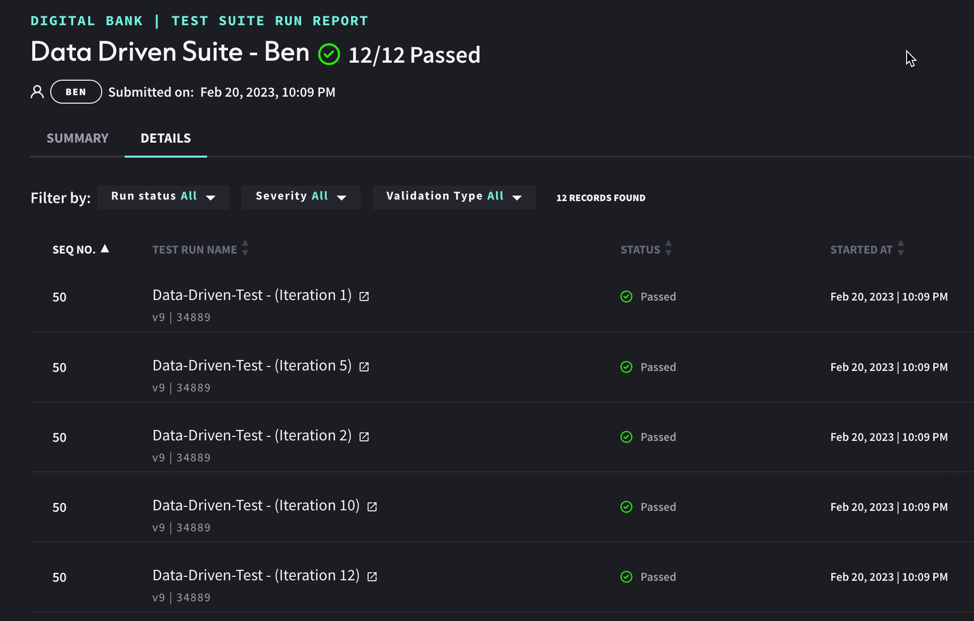Select the DETAILS tab

pos(165,138)
